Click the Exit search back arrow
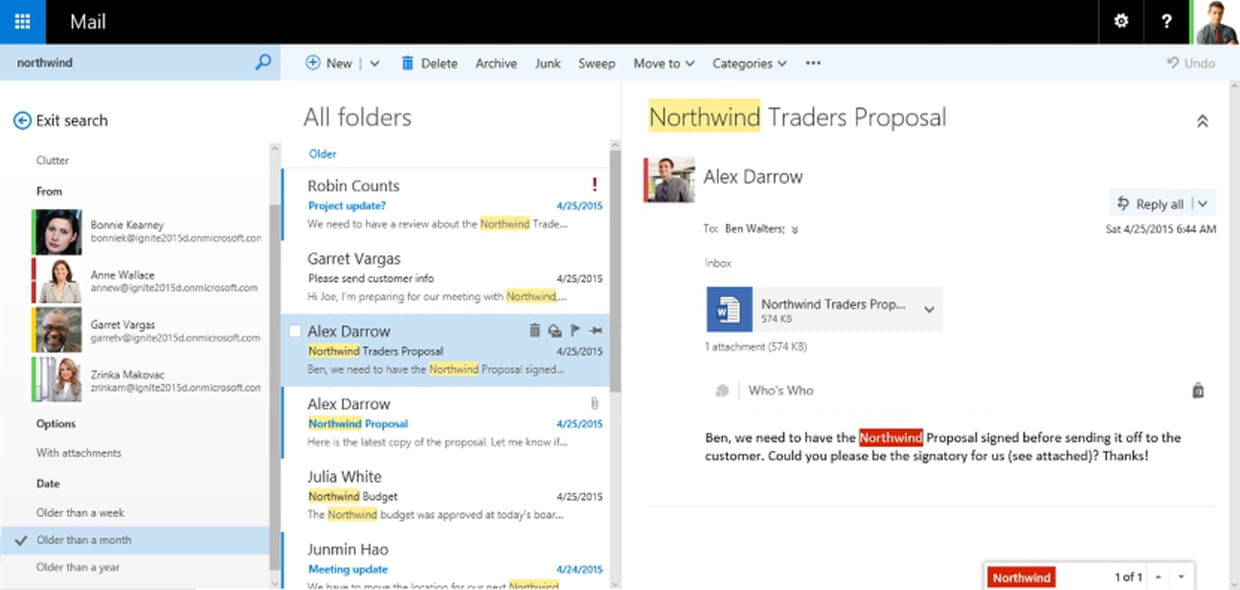The width and height of the screenshot is (1240, 590). (x=22, y=121)
